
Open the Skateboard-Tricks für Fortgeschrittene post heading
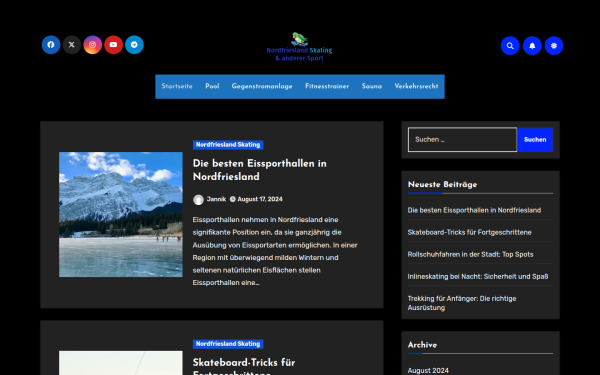[244, 367]
